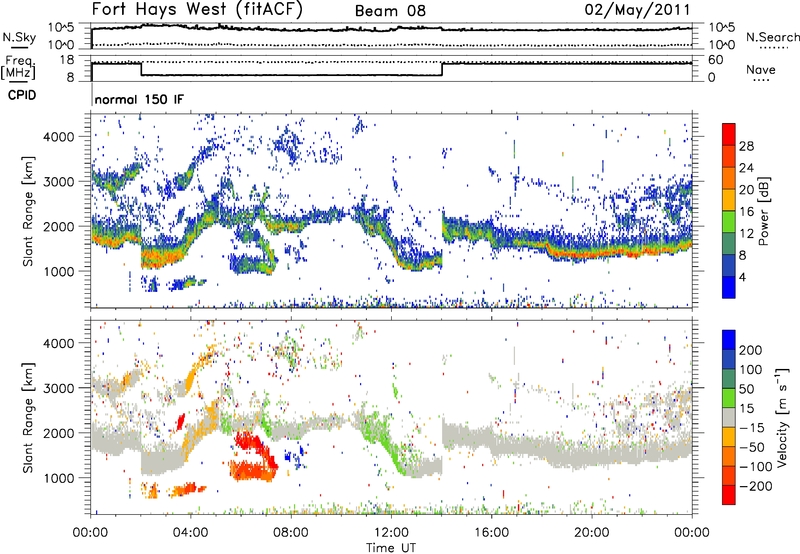Image resolution: width=800 pixels, height=554 pixels.
Task: Click the Power scale value '28'
Action: coord(746,146)
